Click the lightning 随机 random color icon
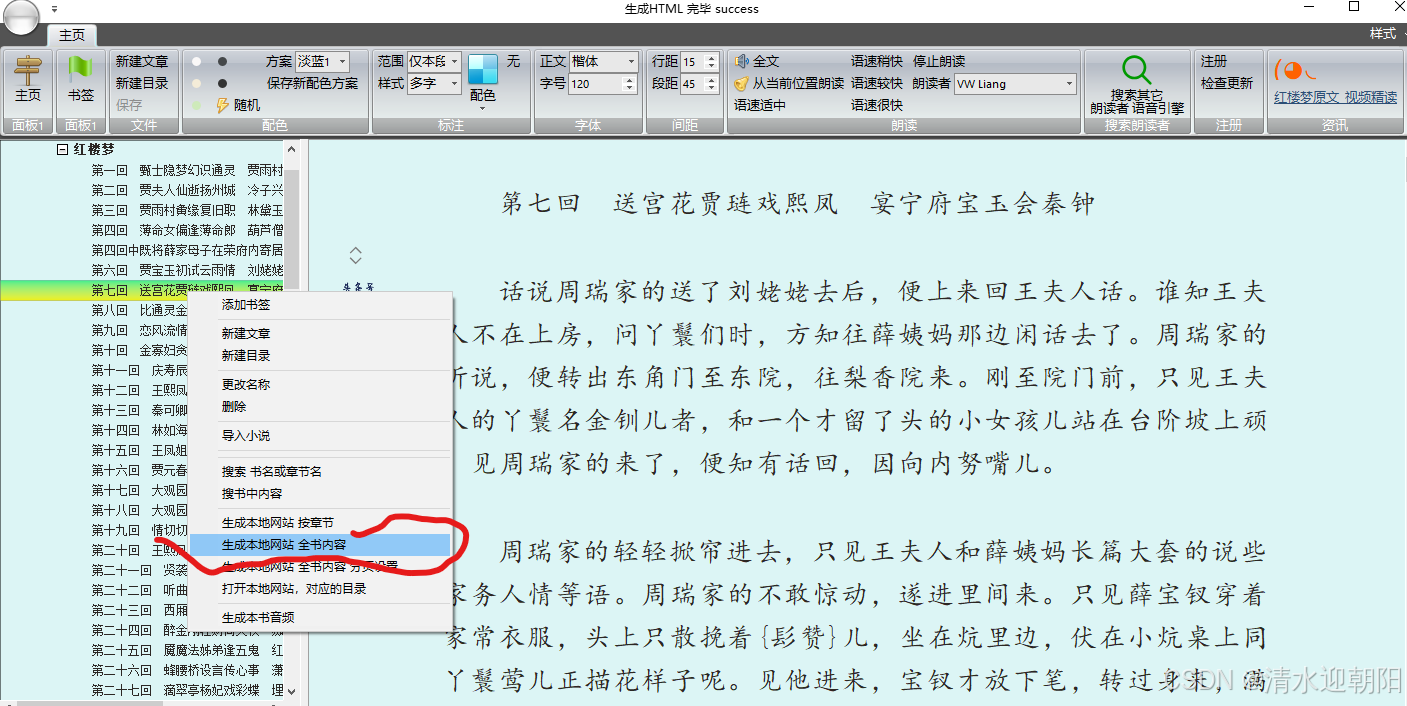This screenshot has width=1407, height=706. pos(223,105)
